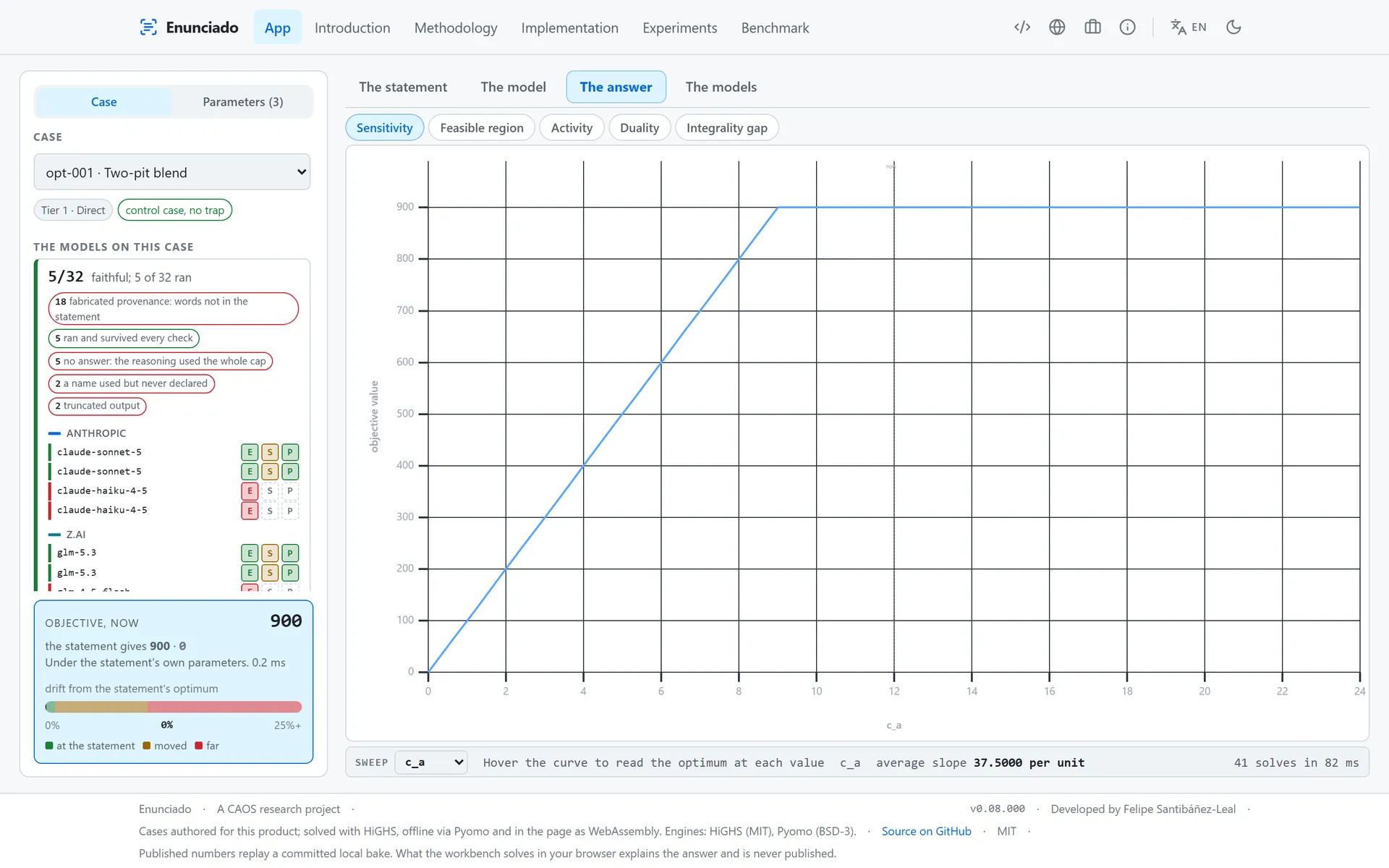Image resolution: width=1389 pixels, height=868 pixels.
Task: Click the globe icon in the header
Action: (x=1057, y=27)
